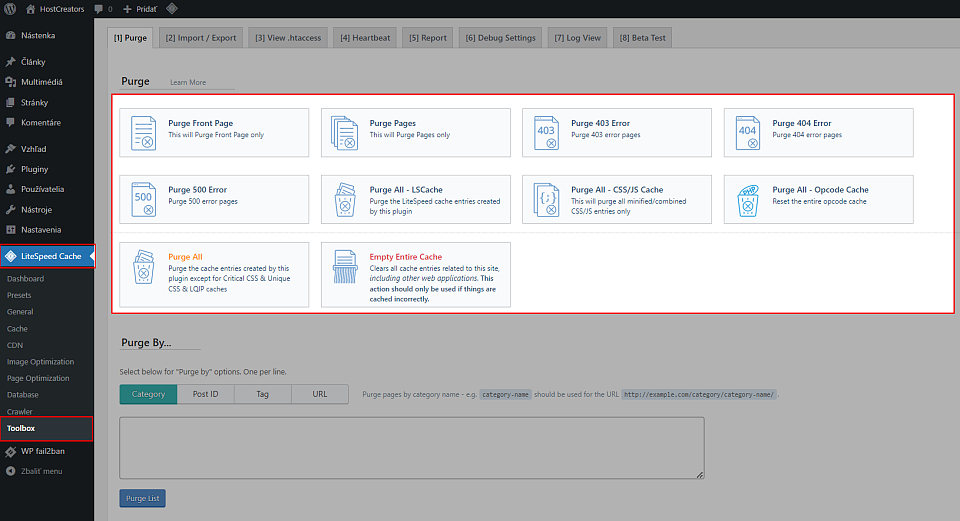Screen dimensions: 960x521
Task: Click the WP fail2ban icon
Action: pos(10,451)
